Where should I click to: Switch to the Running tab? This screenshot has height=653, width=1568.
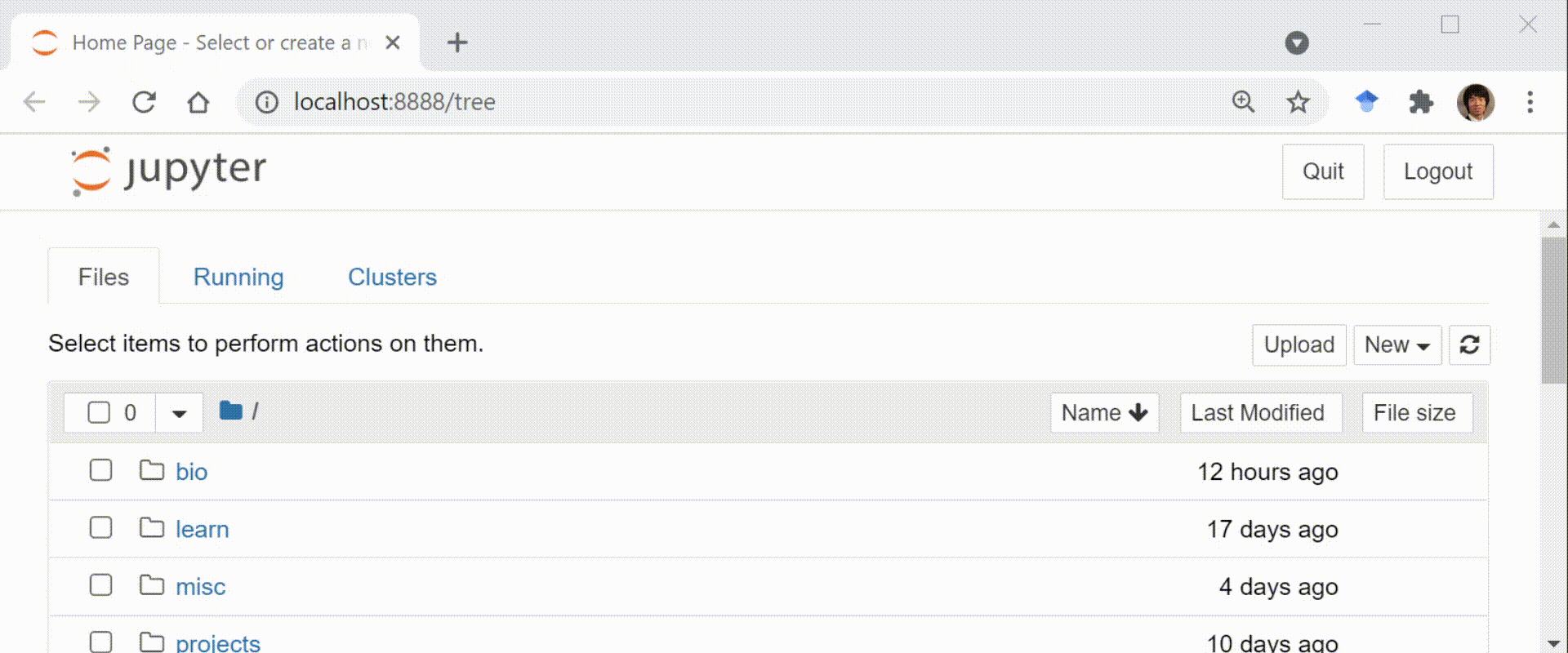[238, 278]
